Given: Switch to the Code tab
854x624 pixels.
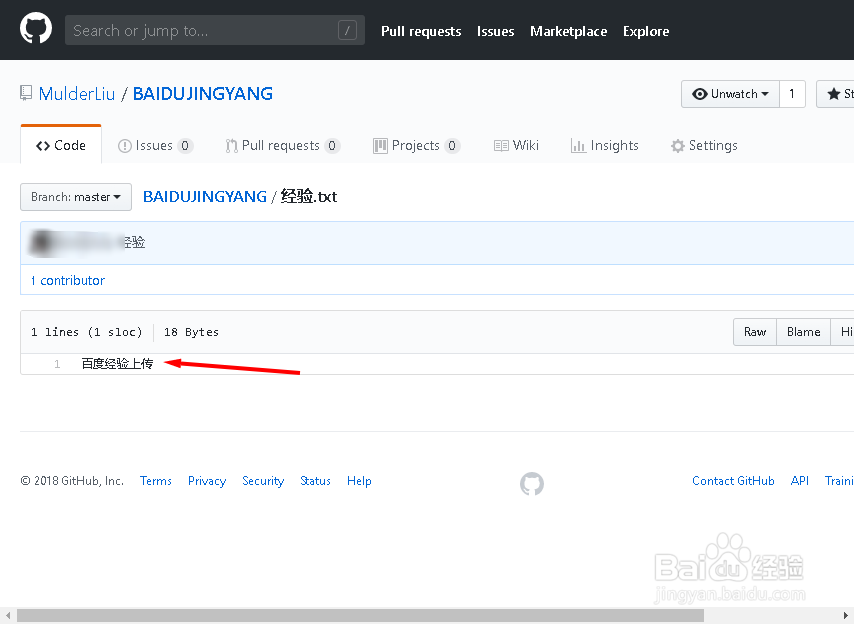Looking at the screenshot, I should [61, 145].
